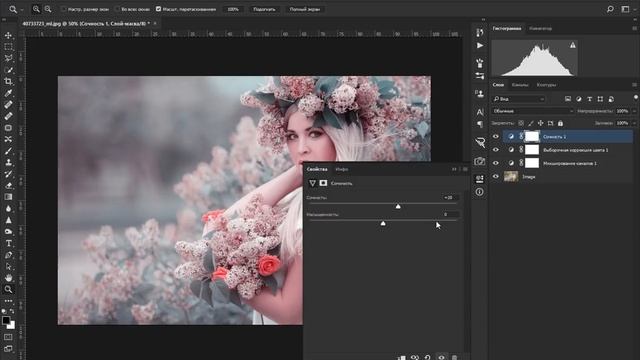Open the Actions play-icon panel
Image resolution: width=640 pixels, height=360 pixels.
point(480,45)
